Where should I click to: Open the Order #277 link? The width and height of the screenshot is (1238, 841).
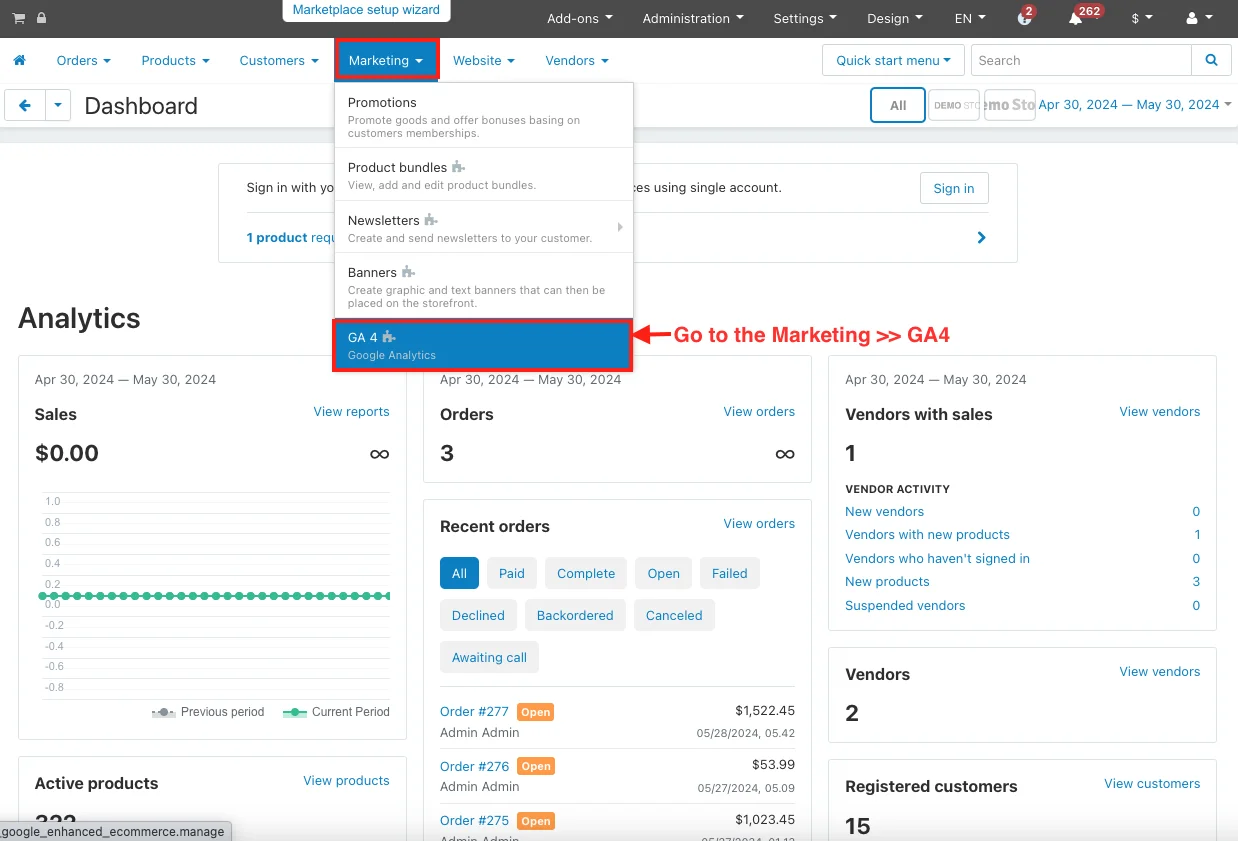(x=474, y=711)
